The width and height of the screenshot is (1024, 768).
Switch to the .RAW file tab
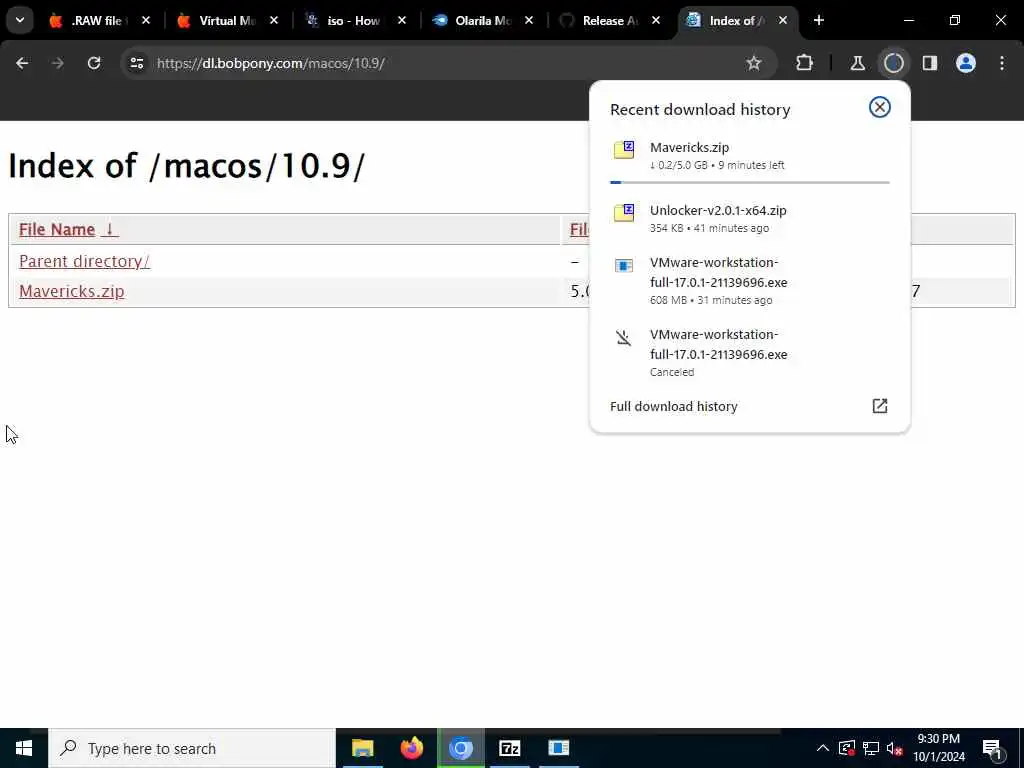96,21
